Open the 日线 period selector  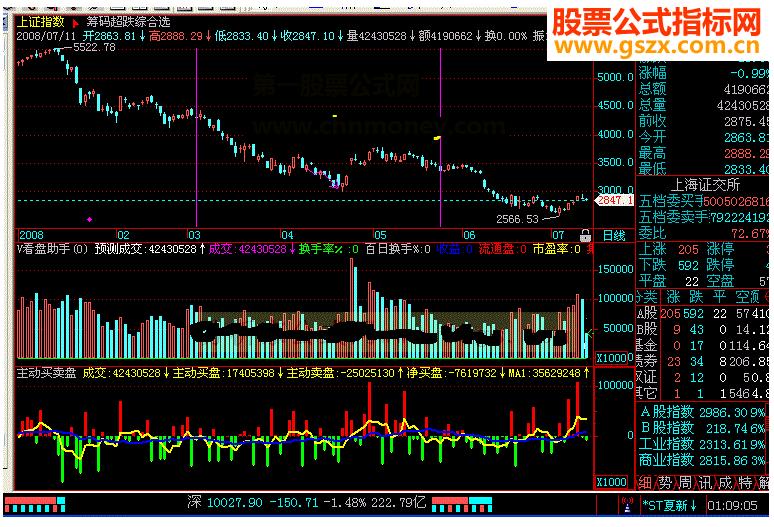(614, 235)
